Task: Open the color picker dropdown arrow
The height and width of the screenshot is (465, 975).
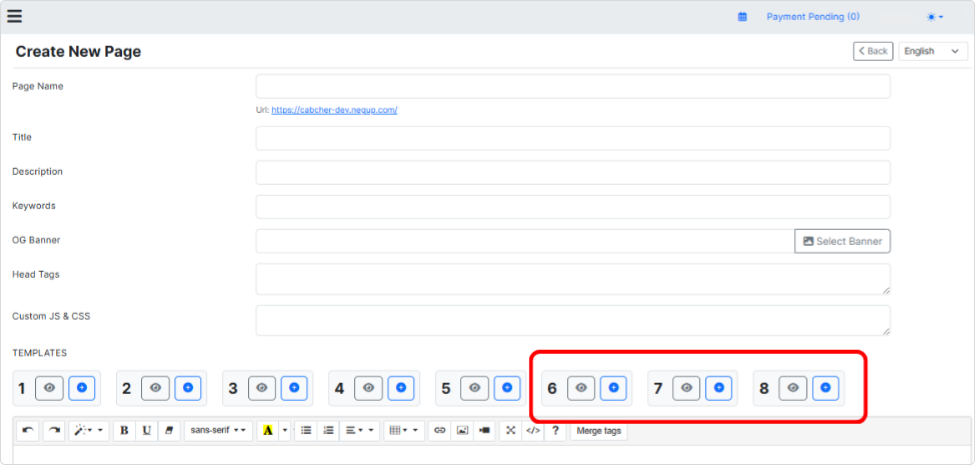Action: [285, 430]
